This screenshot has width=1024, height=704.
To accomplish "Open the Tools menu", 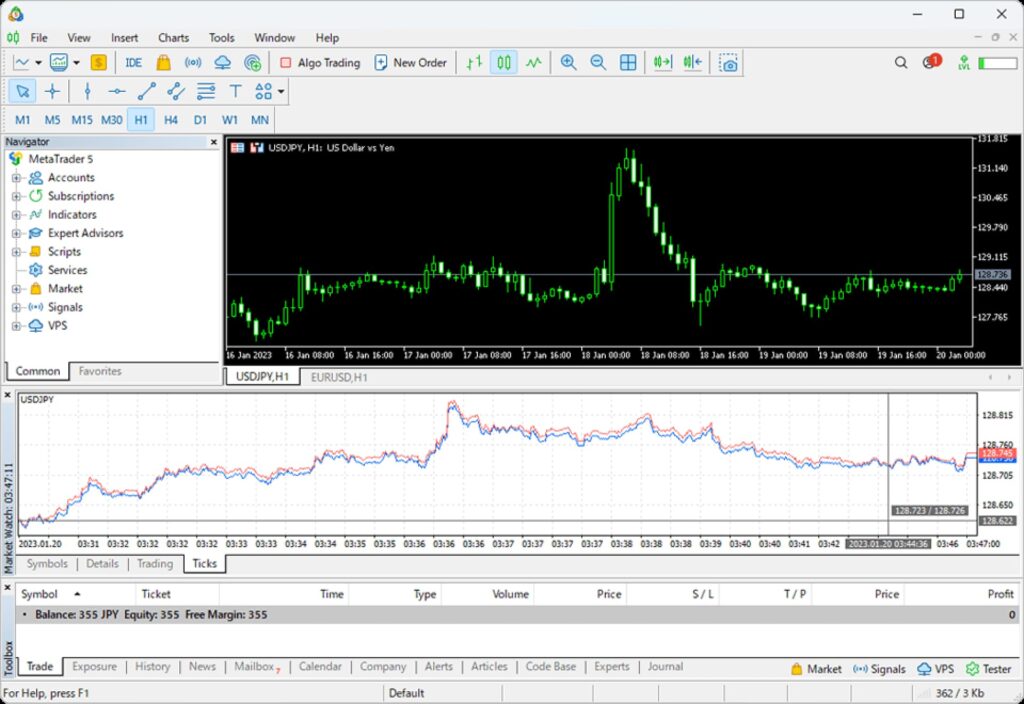I will point(221,38).
